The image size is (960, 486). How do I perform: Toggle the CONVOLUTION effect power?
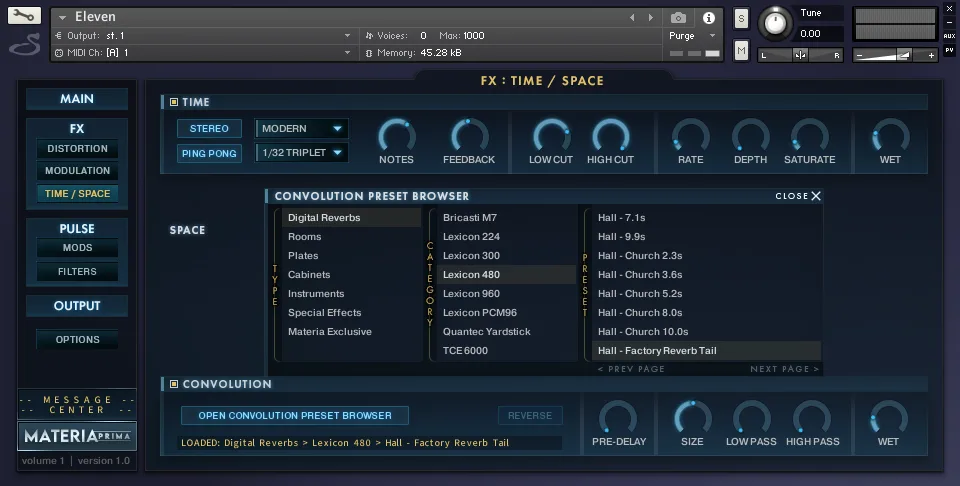coord(174,384)
